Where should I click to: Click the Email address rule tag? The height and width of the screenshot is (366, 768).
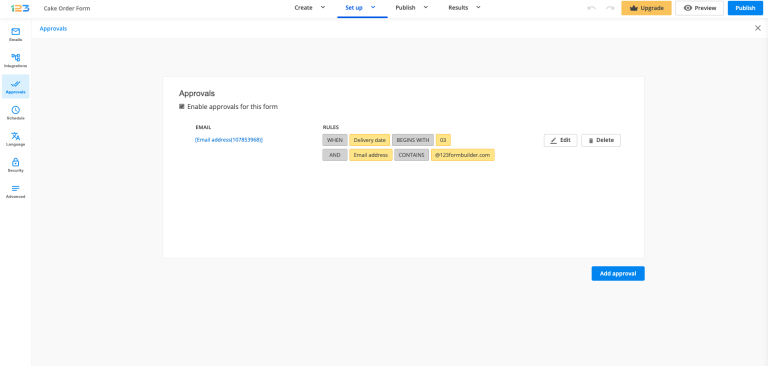[x=371, y=155]
